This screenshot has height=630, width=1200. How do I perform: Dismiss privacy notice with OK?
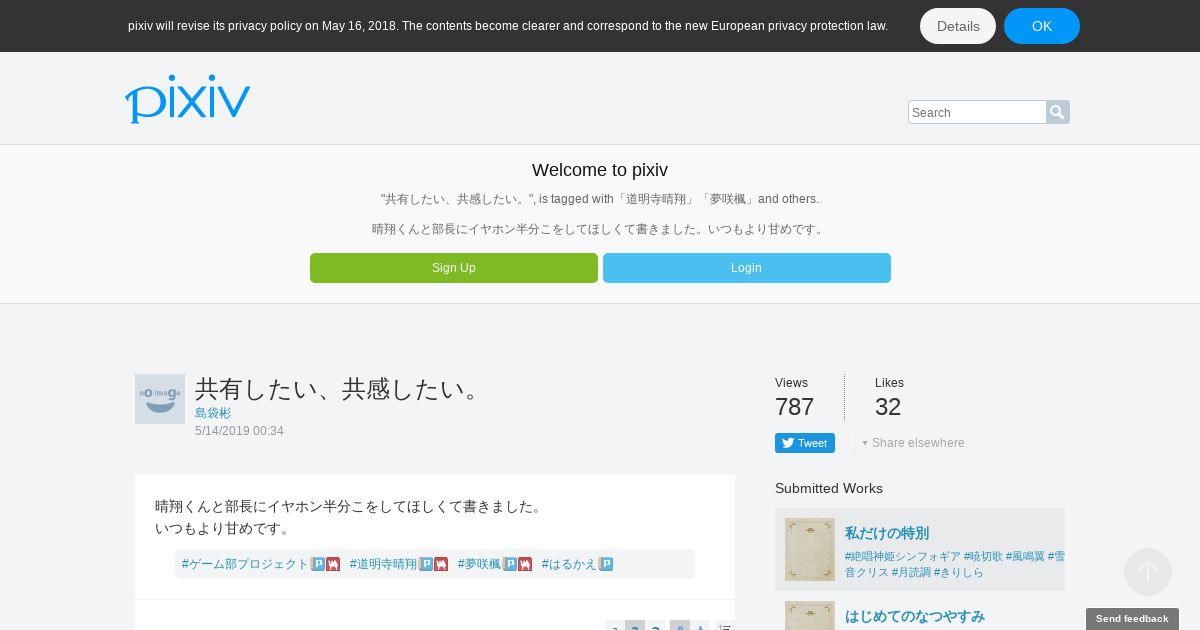pyautogui.click(x=1042, y=26)
